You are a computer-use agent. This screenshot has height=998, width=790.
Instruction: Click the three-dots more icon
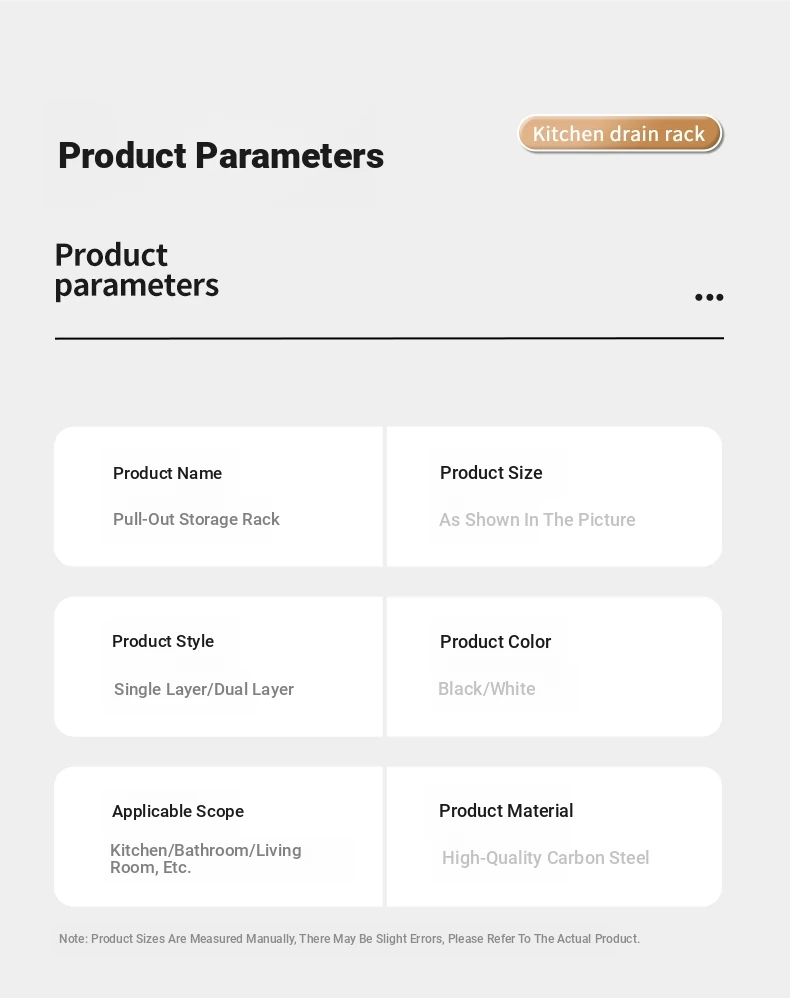point(709,297)
